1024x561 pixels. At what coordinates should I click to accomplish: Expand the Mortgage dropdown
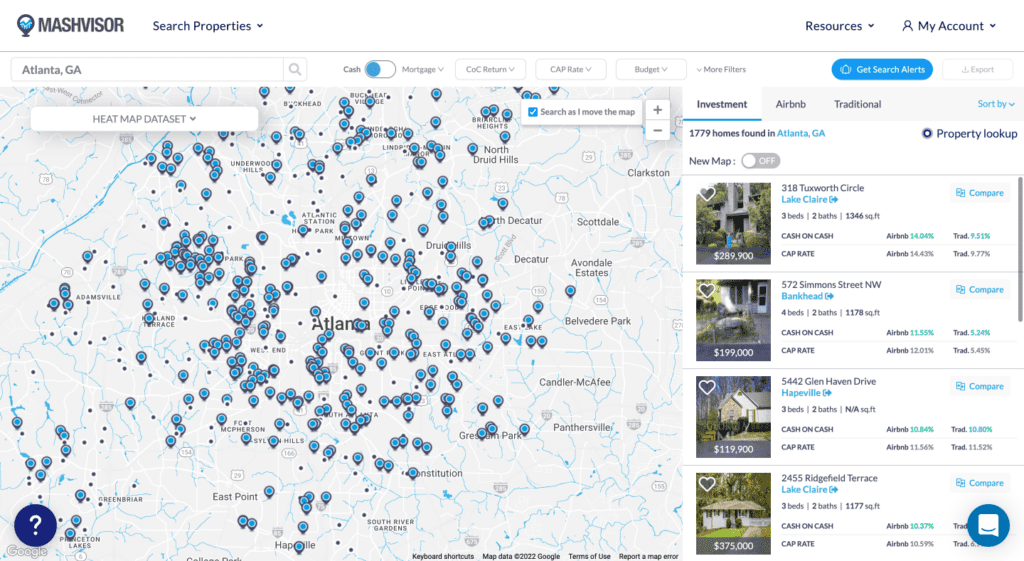(x=423, y=69)
